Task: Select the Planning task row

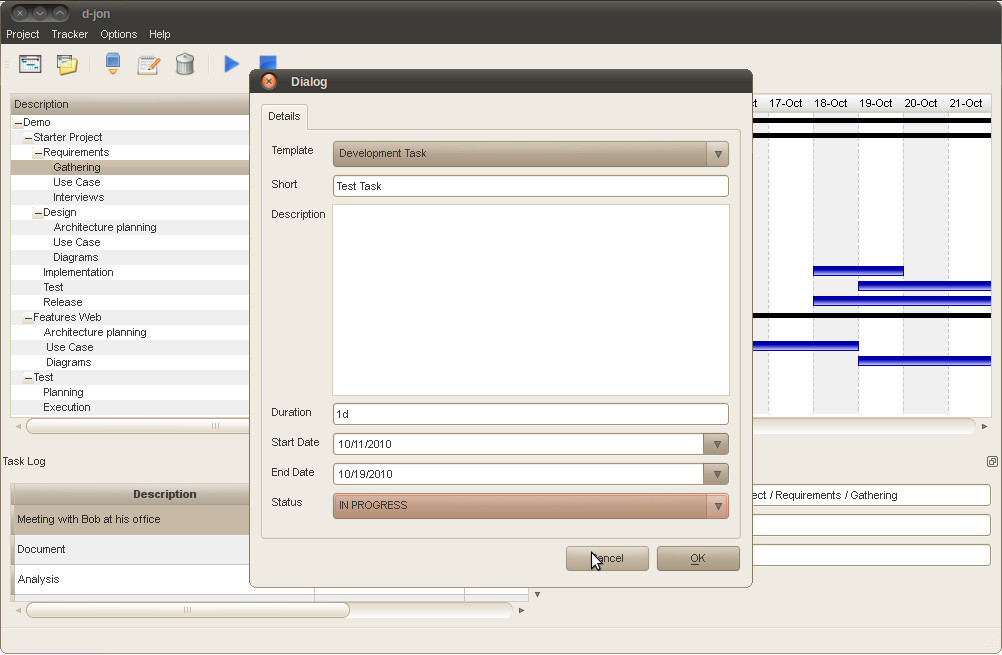Action: (130, 392)
